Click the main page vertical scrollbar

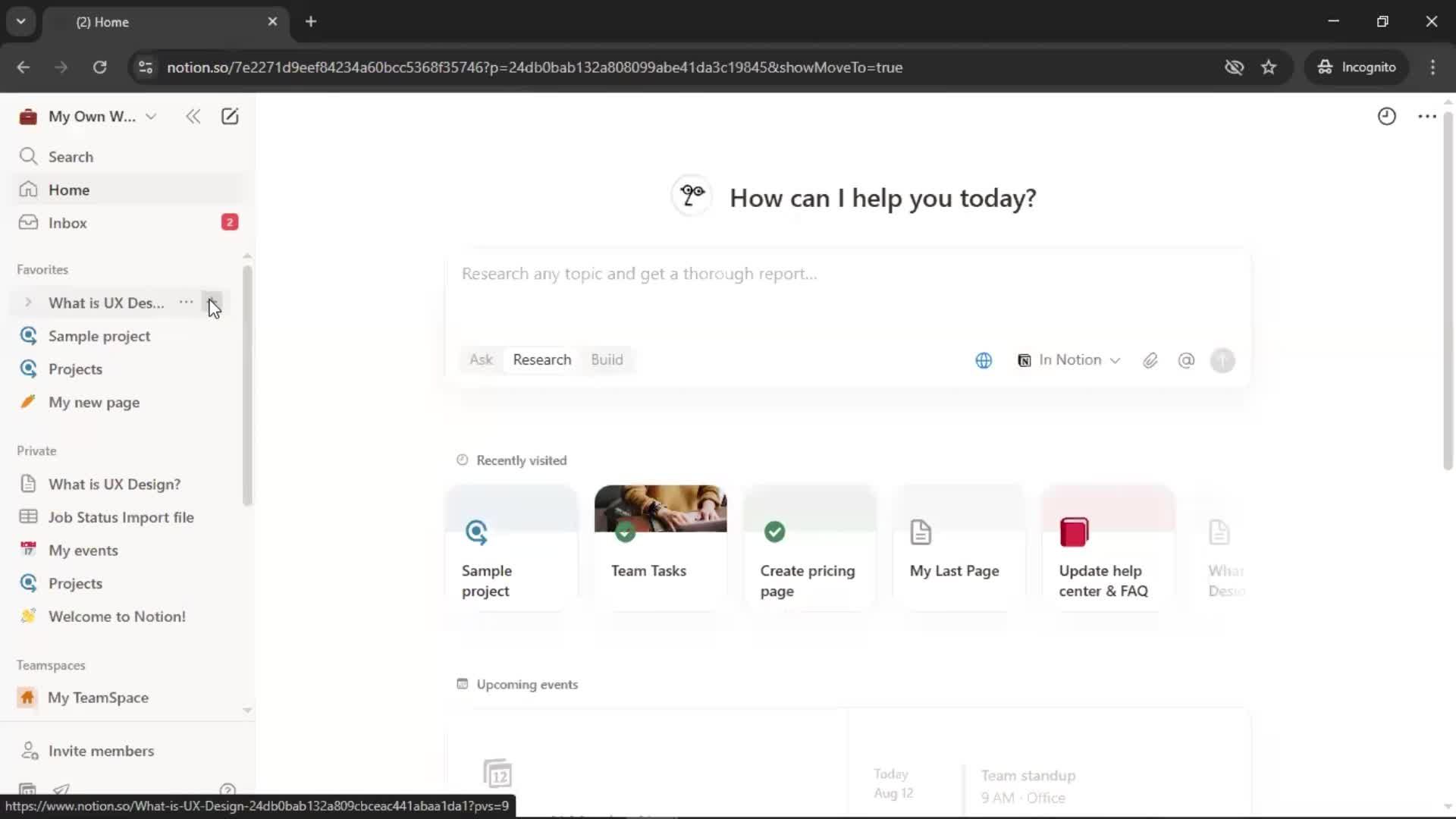(x=1448, y=291)
